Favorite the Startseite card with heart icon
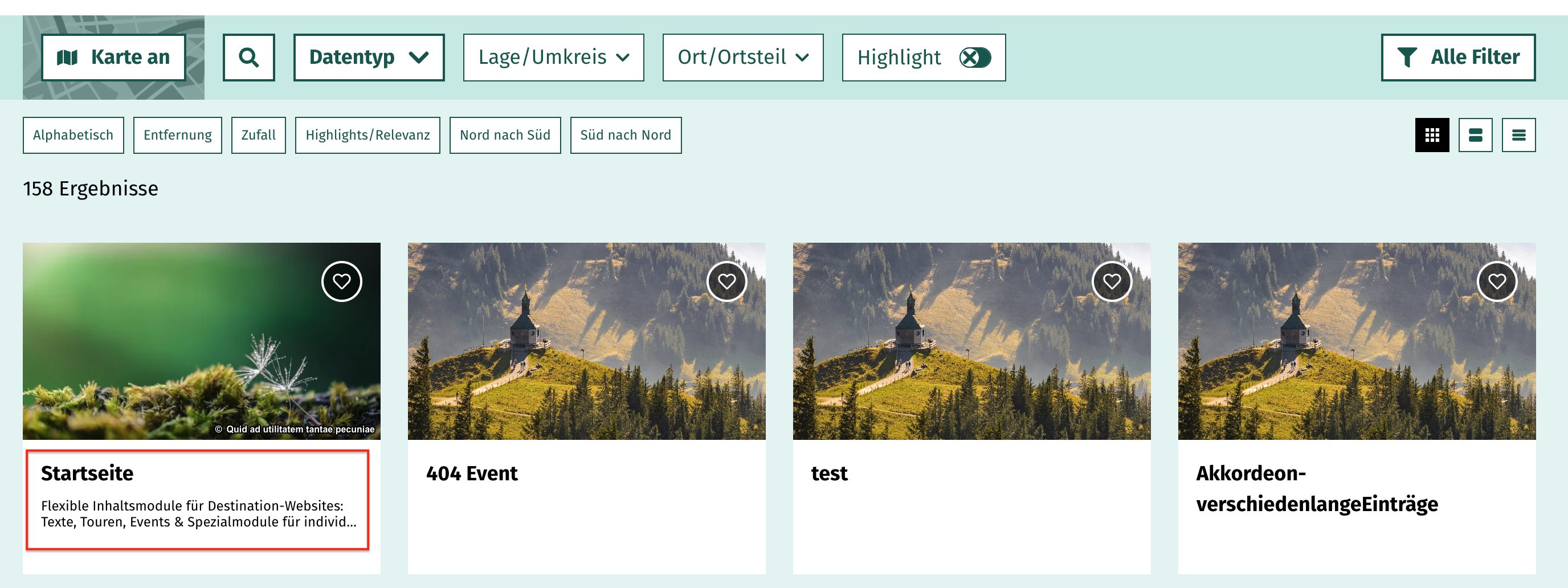This screenshot has height=588, width=1568. coord(341,281)
